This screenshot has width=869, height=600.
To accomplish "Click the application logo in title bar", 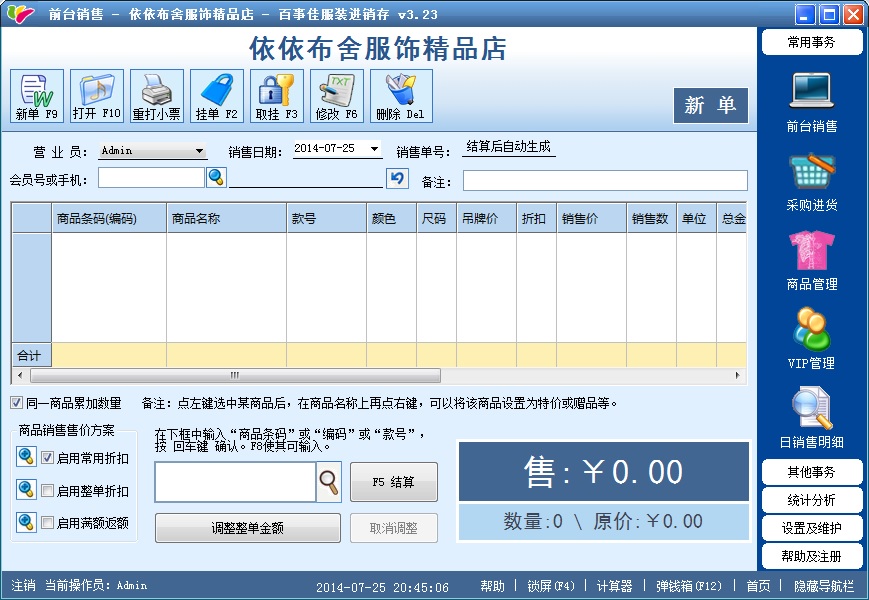I will click(21, 13).
